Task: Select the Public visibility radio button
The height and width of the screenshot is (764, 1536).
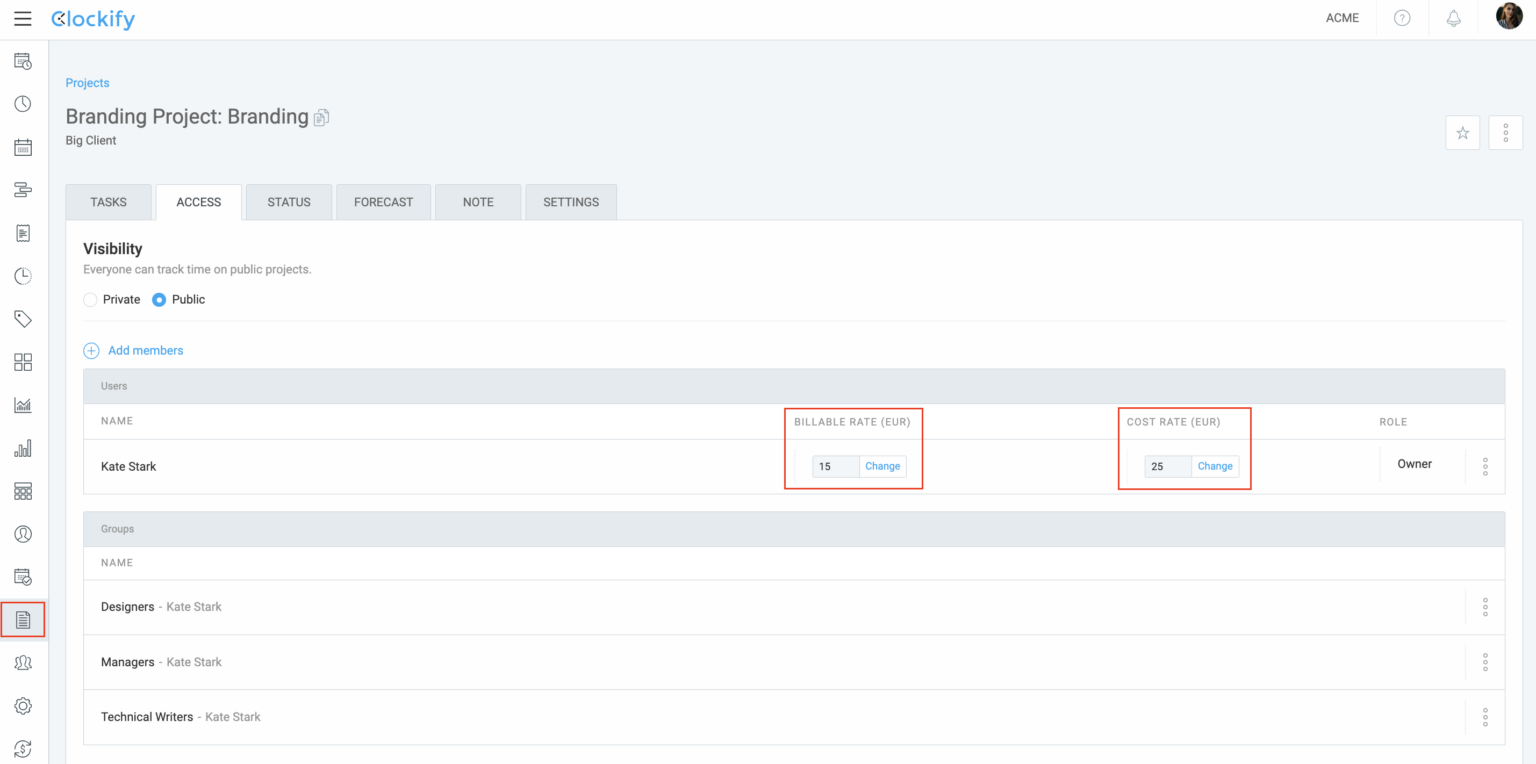Action: 159,300
